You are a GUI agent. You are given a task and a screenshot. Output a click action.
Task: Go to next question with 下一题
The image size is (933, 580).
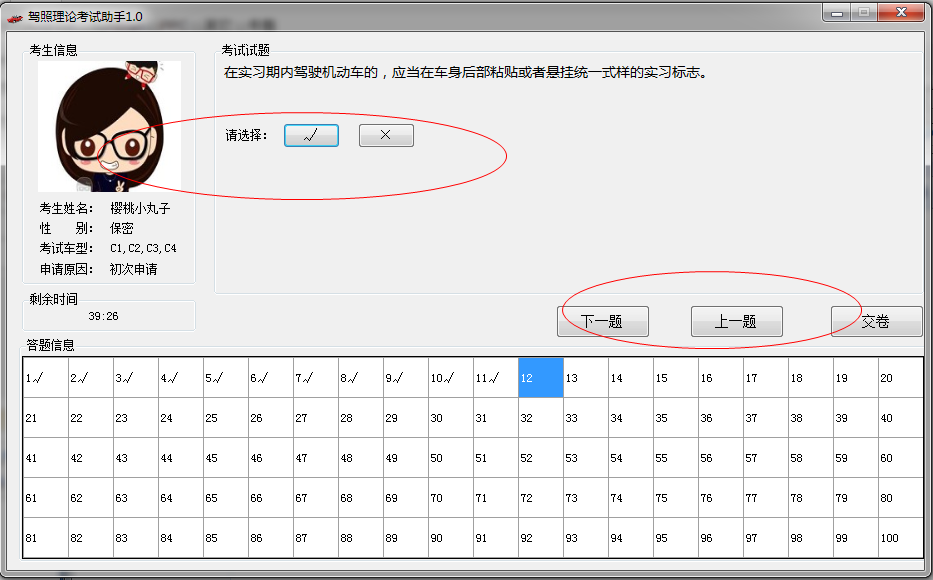[x=603, y=322]
